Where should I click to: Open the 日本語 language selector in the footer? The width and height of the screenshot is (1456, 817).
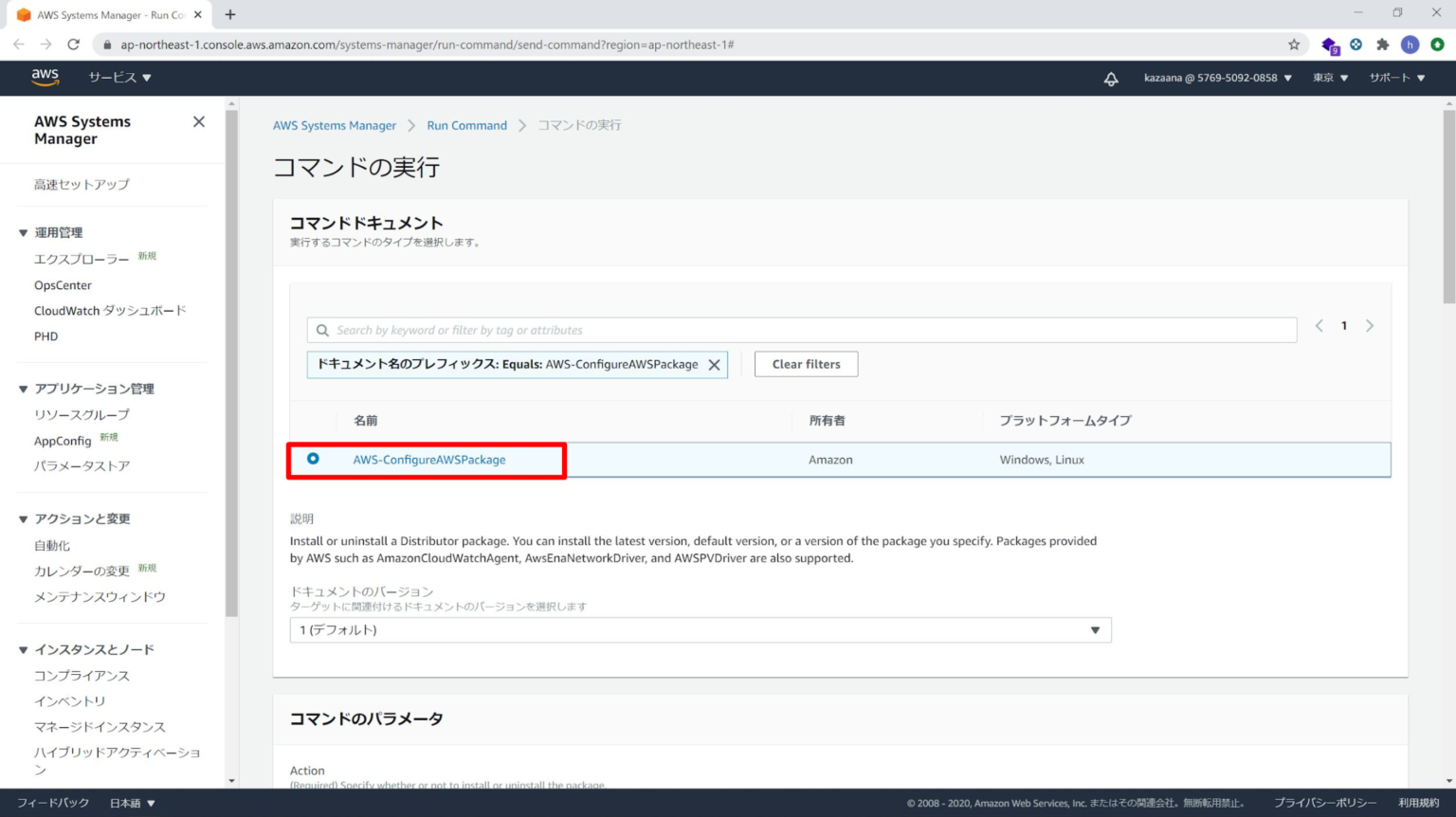click(x=132, y=802)
